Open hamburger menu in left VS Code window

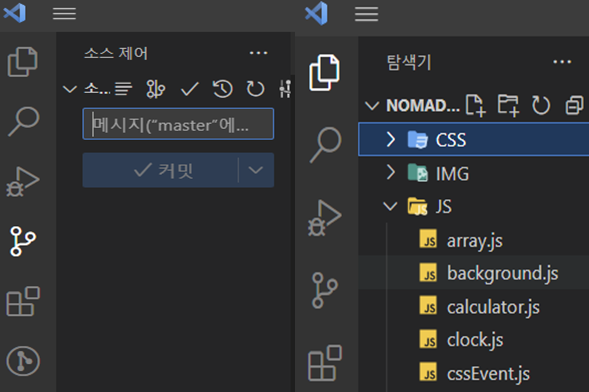[x=64, y=14]
